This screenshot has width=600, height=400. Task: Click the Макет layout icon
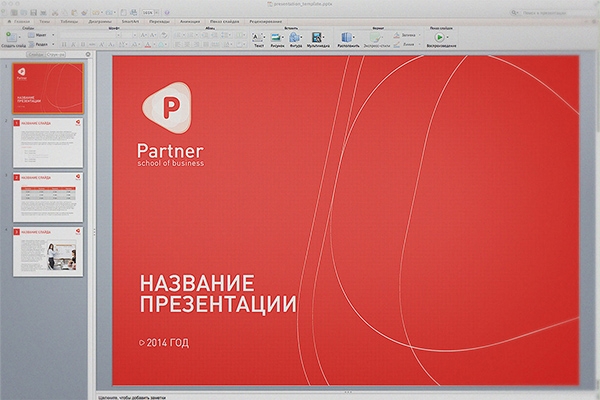[31, 35]
